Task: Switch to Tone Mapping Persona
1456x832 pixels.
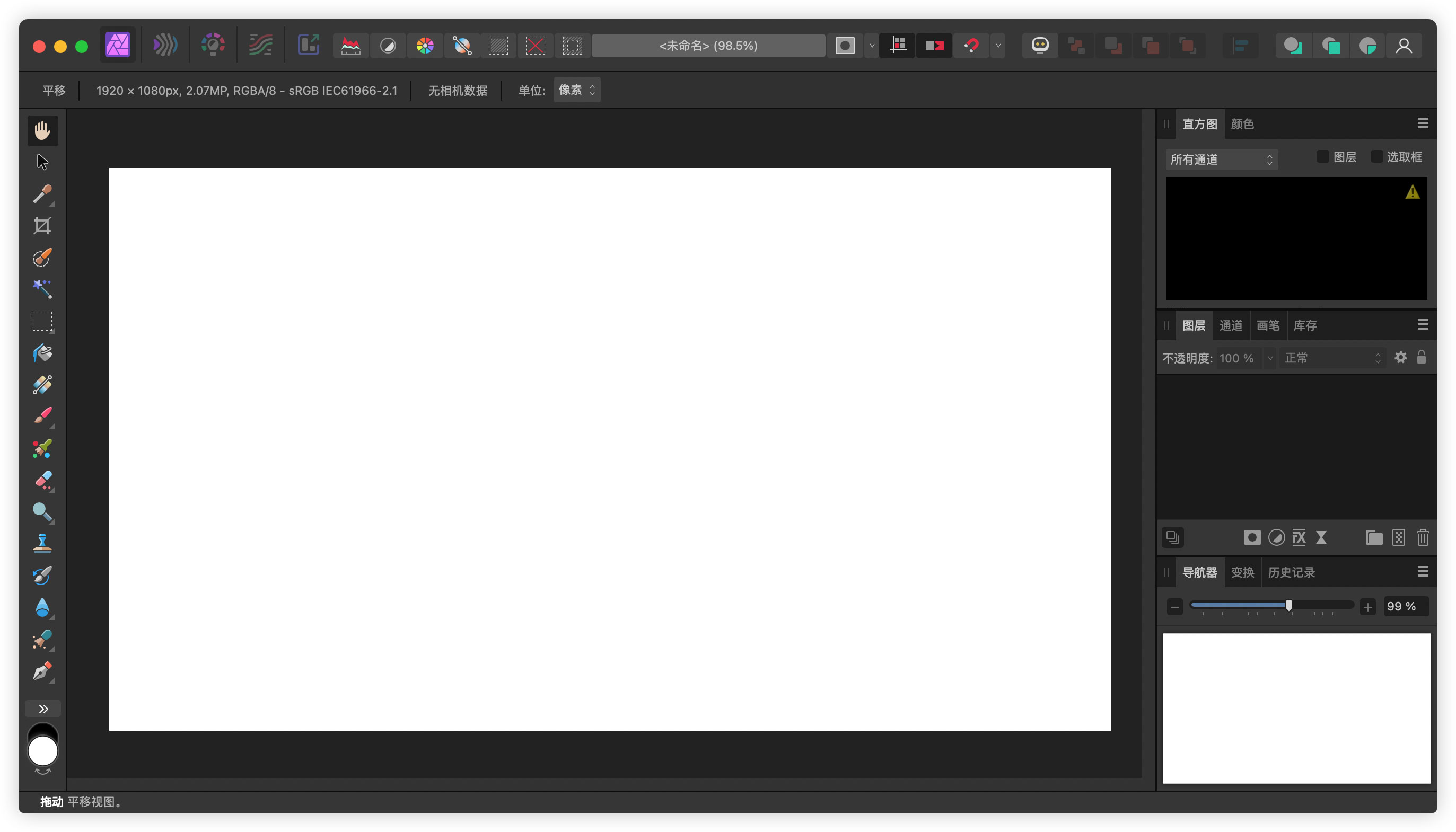Action: [x=261, y=45]
